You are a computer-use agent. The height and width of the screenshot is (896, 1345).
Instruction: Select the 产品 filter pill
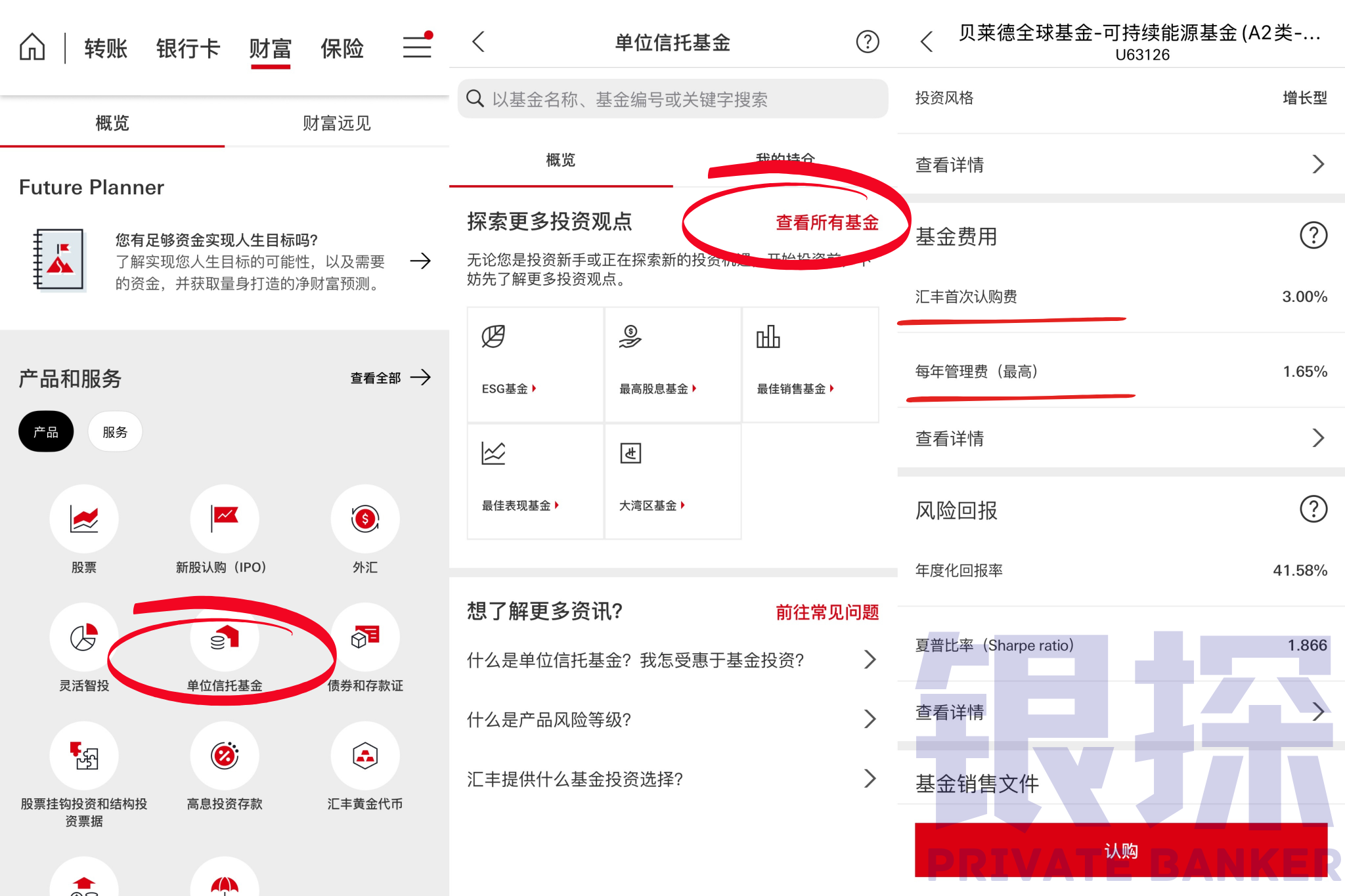click(x=46, y=431)
